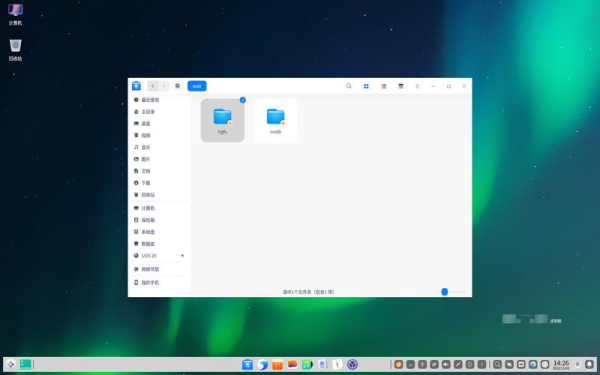Click the selection status text at the bottom
The width and height of the screenshot is (600, 375).
coord(308,292)
